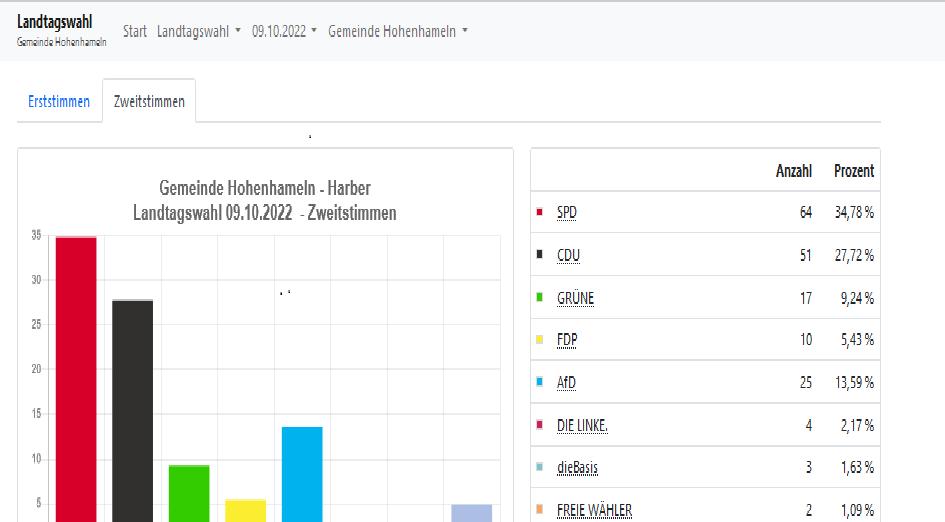
Task: Go to the Start page link
Action: (x=135, y=31)
